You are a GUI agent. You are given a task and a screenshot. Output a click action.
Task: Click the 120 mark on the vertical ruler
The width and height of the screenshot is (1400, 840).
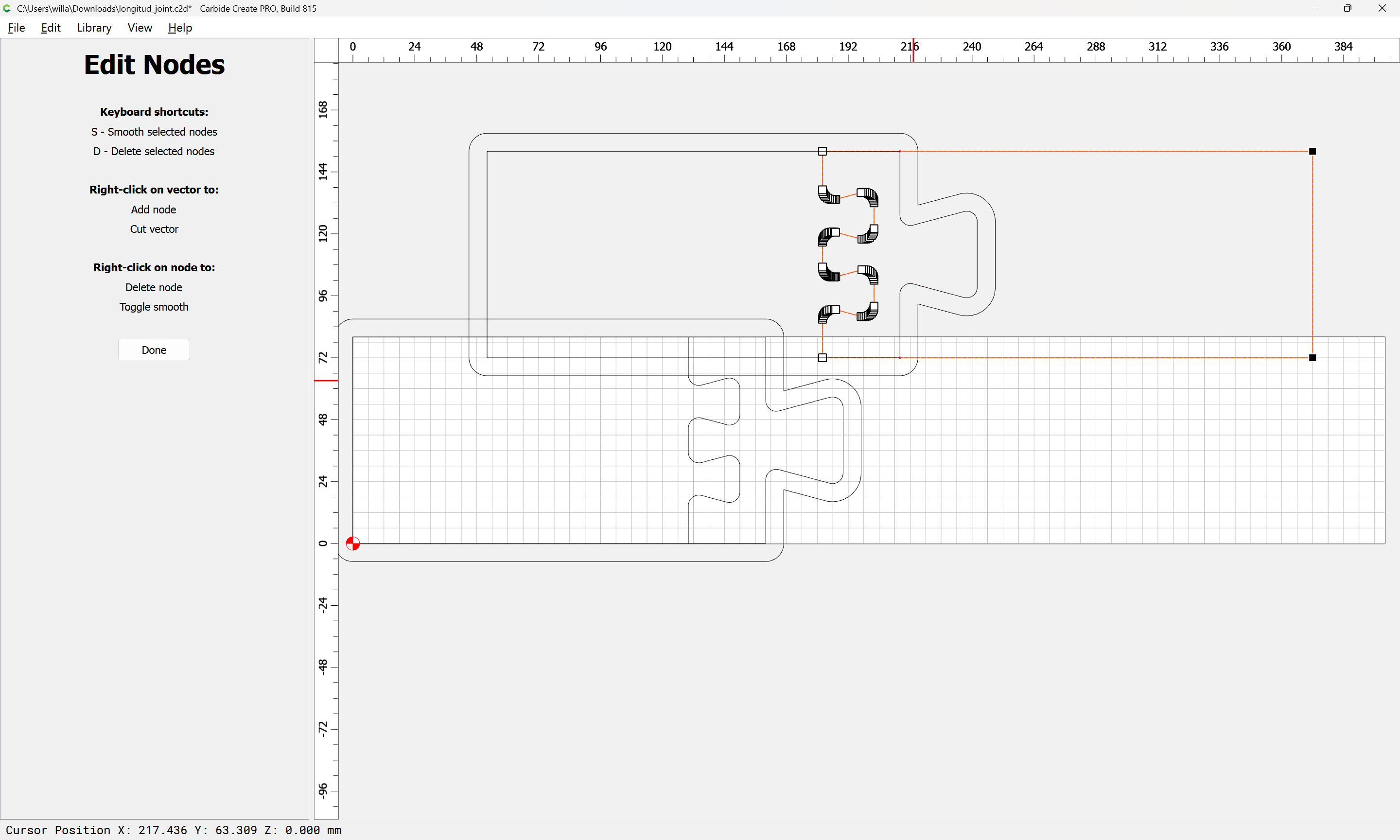pyautogui.click(x=323, y=233)
